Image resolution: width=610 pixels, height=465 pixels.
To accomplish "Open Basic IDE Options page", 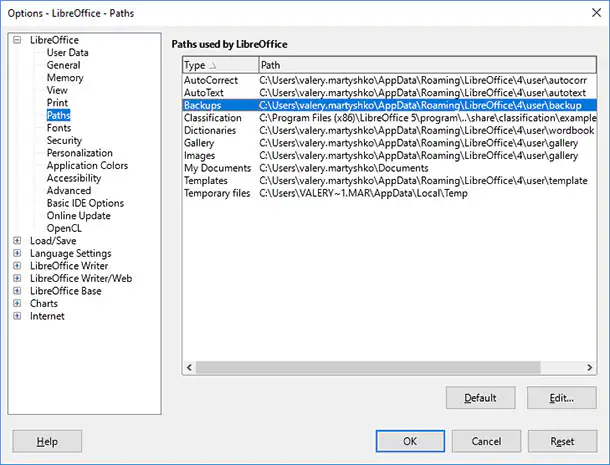I will [x=85, y=203].
